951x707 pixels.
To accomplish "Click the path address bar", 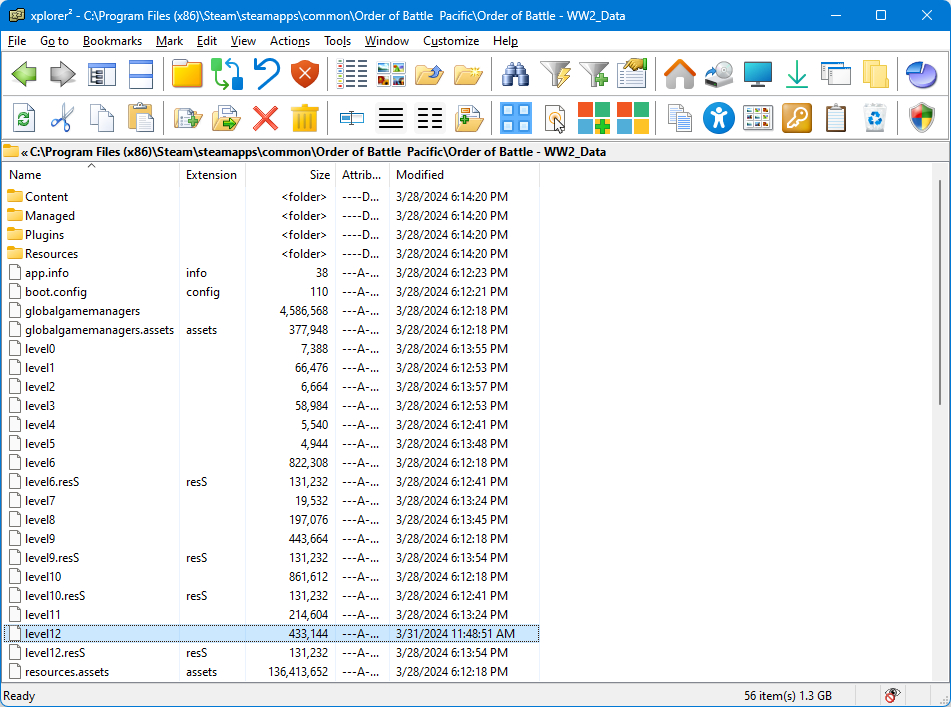I will point(474,152).
